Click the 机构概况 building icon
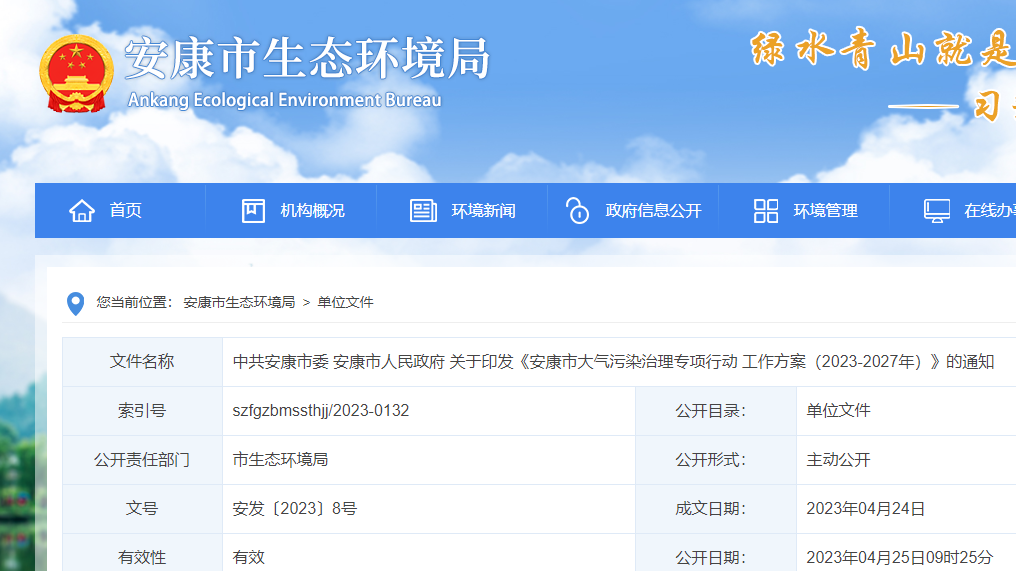Screen dimensions: 1016x571 tap(253, 211)
